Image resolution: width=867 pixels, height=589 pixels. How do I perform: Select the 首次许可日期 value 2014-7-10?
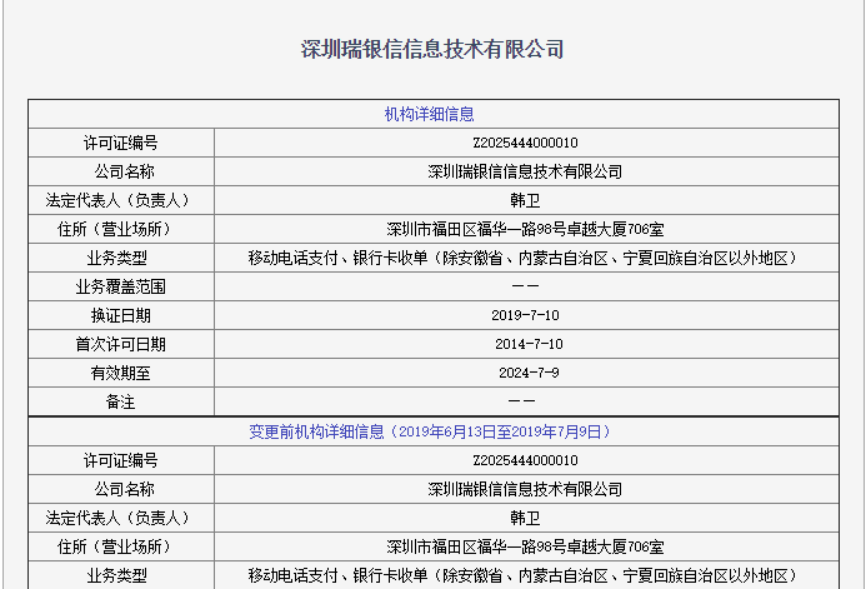tap(525, 344)
